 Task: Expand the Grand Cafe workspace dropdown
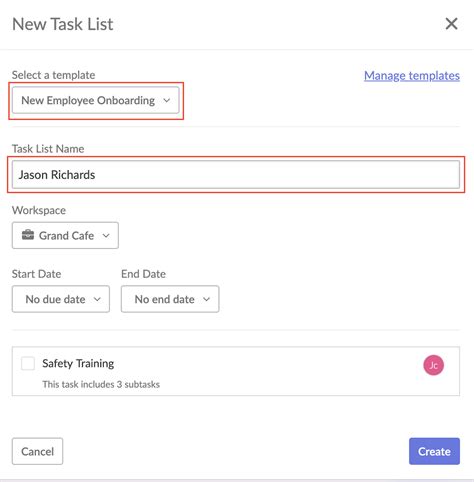65,235
